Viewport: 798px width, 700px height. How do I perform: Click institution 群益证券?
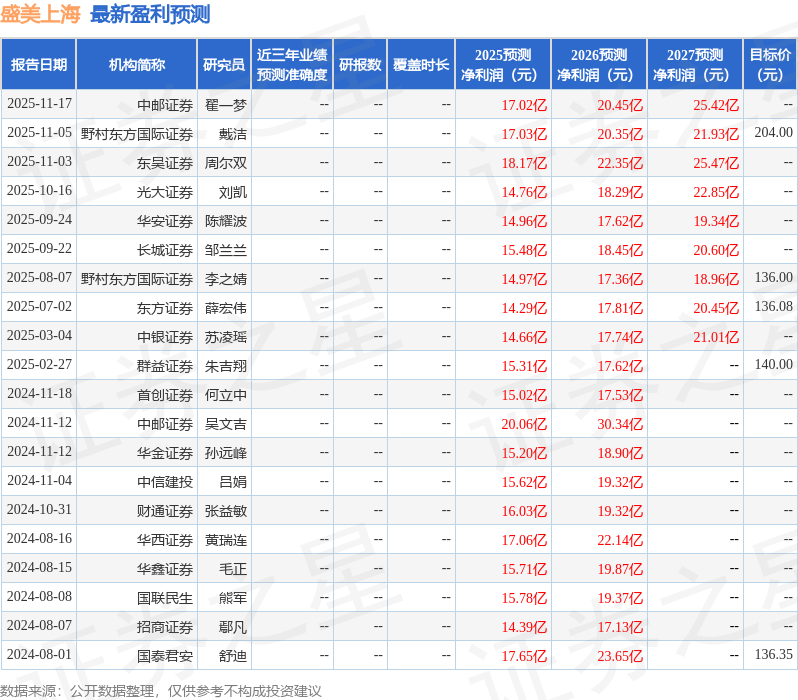pyautogui.click(x=165, y=367)
